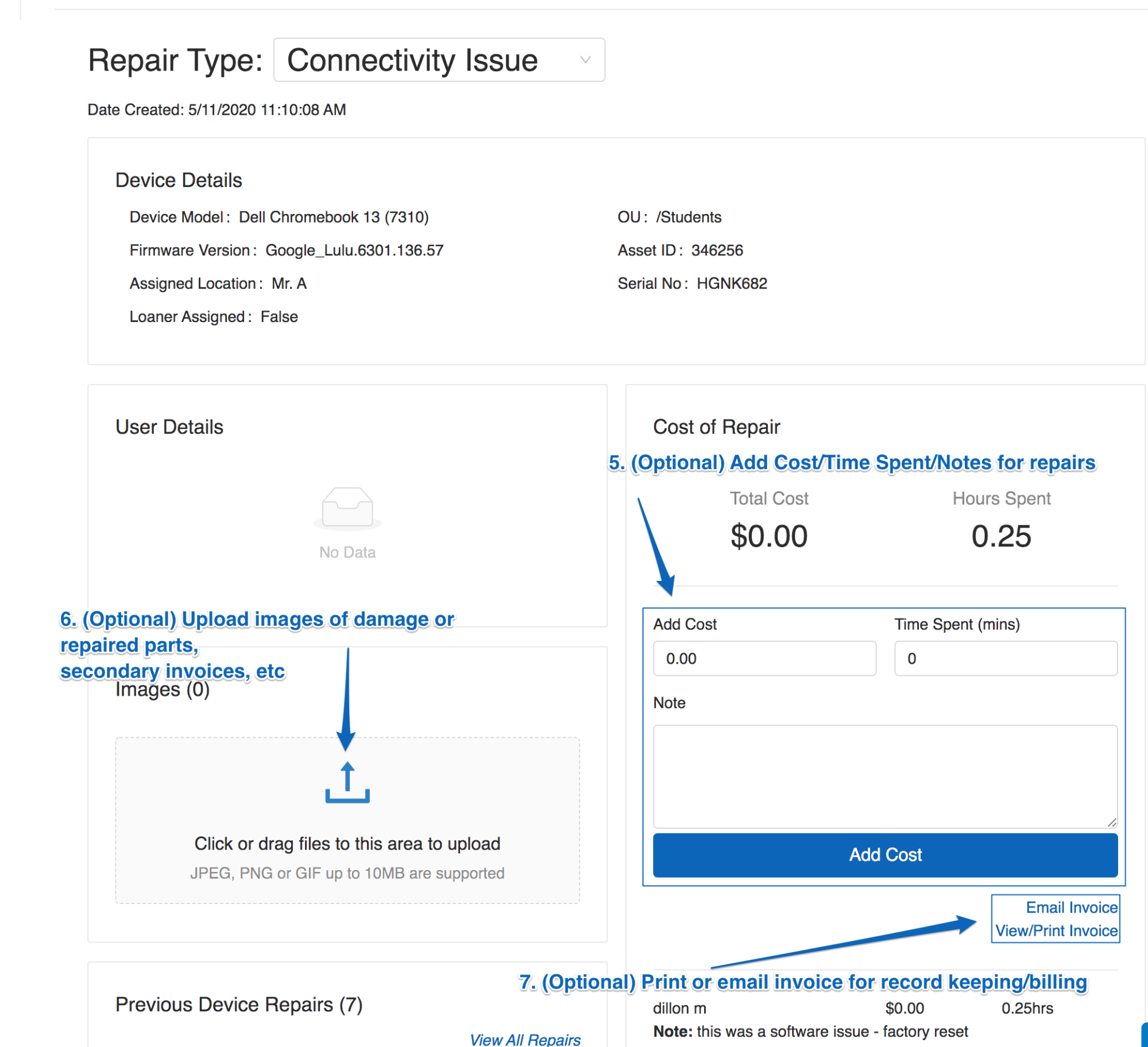The height and width of the screenshot is (1047, 1148).
Task: Click the Add Cost amount field
Action: [x=764, y=658]
